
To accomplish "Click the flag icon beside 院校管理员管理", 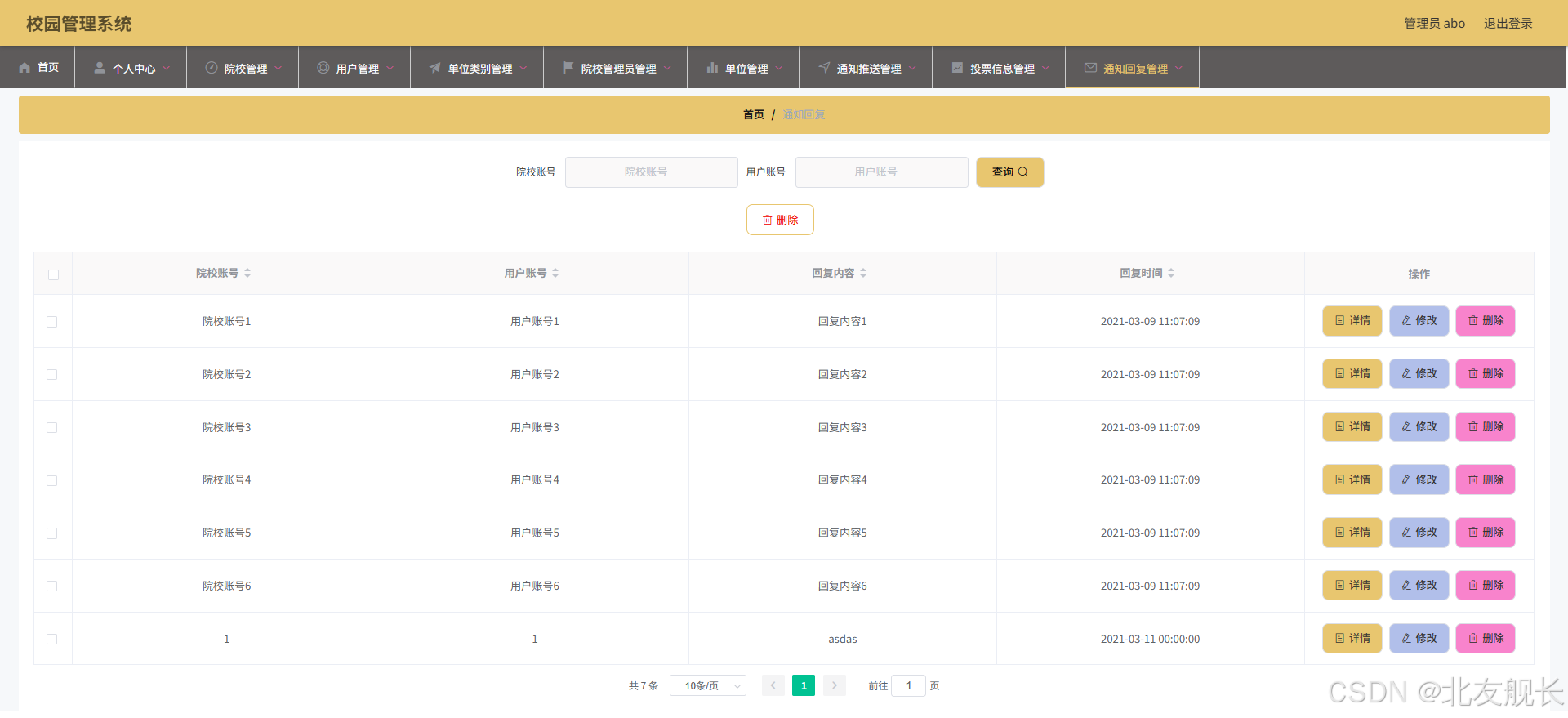I will click(568, 68).
